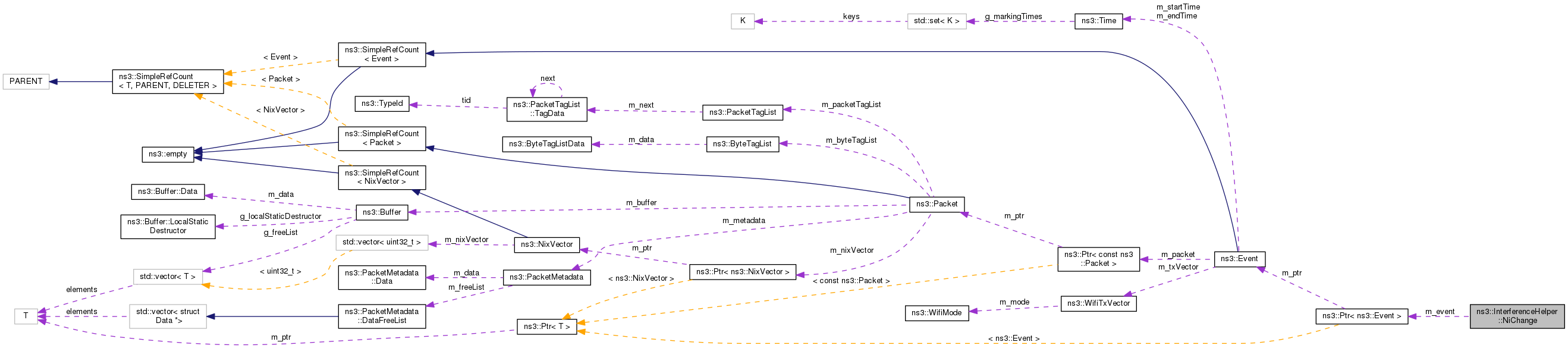Click the ns3::WifiTxVector node

[1098, 303]
